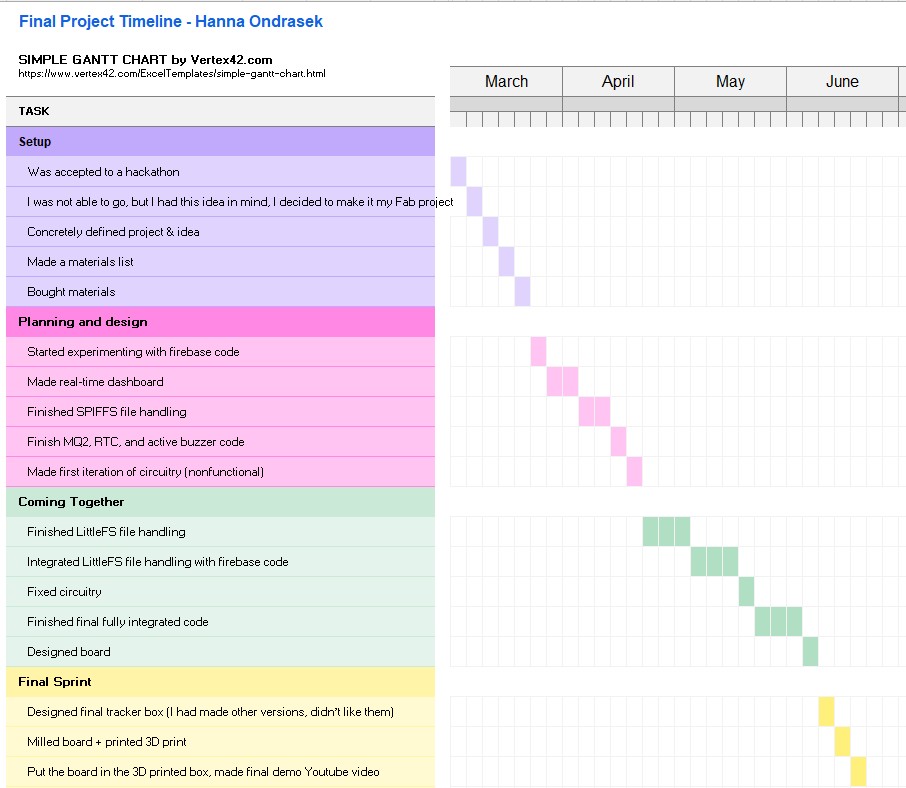This screenshot has height=788, width=906.
Task: Click the green bar for 'Fixed circuitry'
Action: click(x=747, y=592)
